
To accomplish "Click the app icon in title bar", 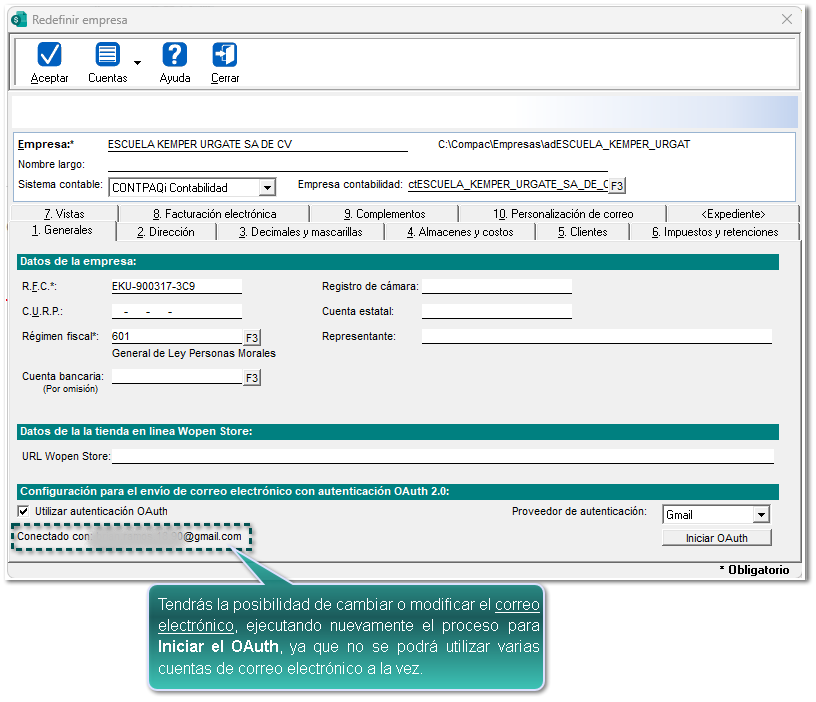I will click(x=19, y=20).
